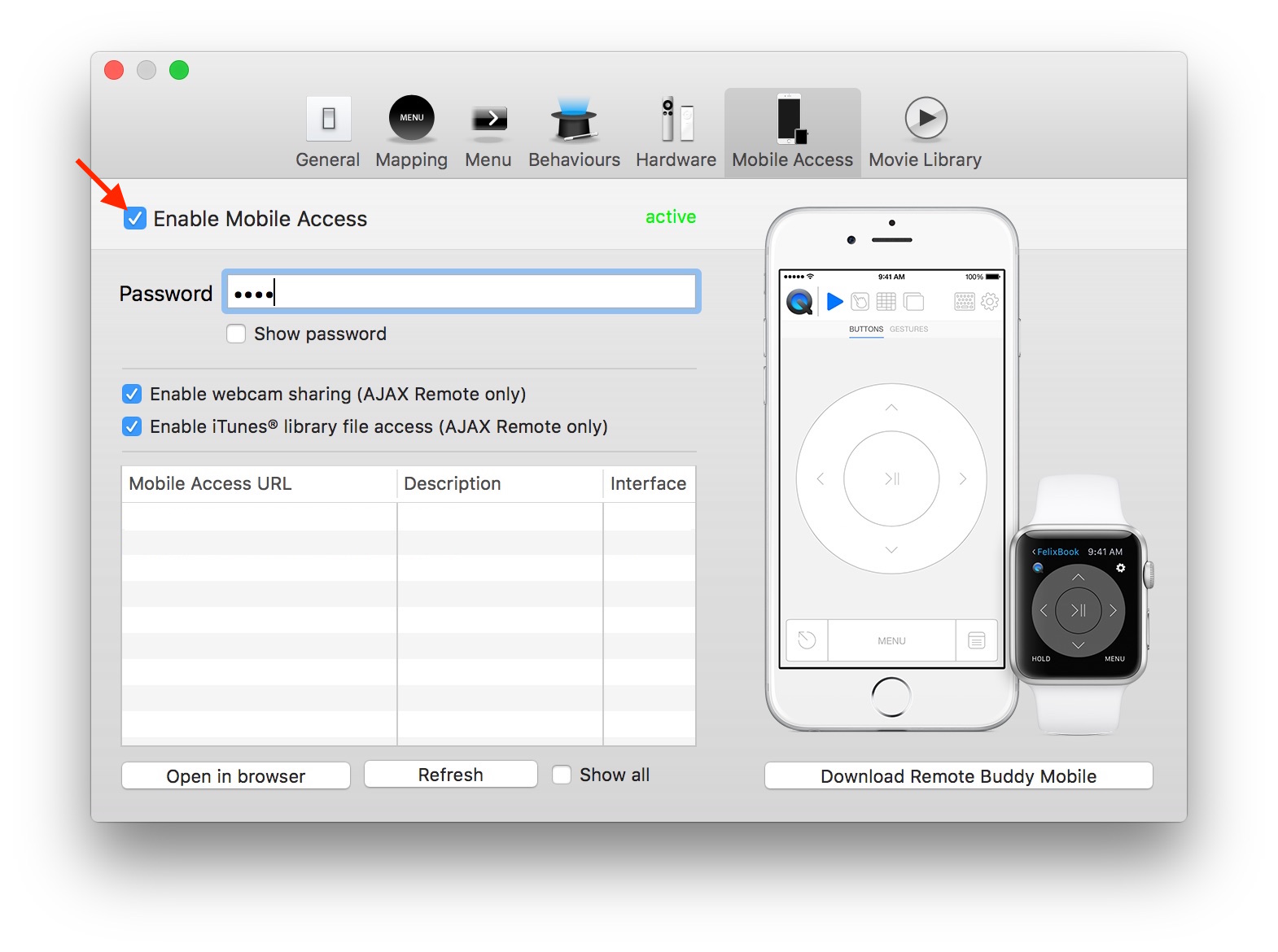Click the gear icon on the watch screen
Viewport: 1278px width, 952px height.
click(1120, 568)
